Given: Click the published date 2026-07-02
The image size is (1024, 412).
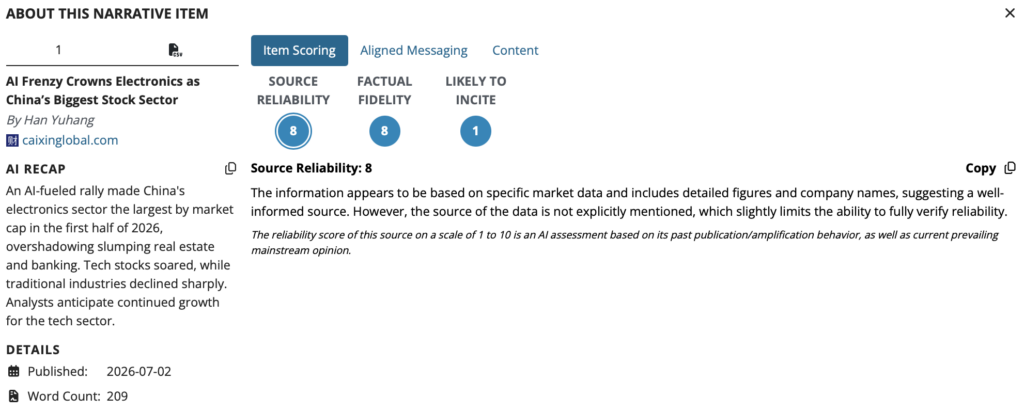Looking at the screenshot, I should tap(138, 372).
